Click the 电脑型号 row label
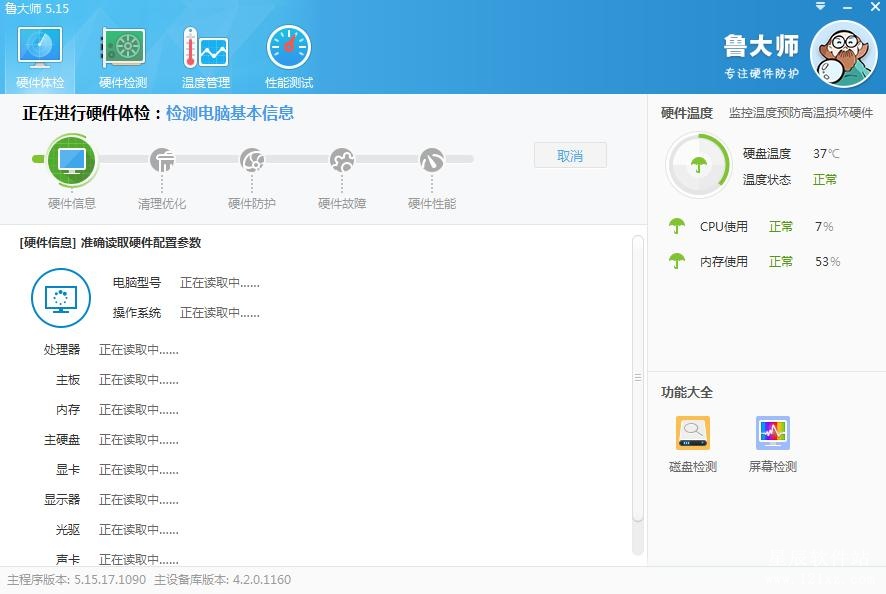Viewport: 886px width, 594px height. [x=137, y=283]
